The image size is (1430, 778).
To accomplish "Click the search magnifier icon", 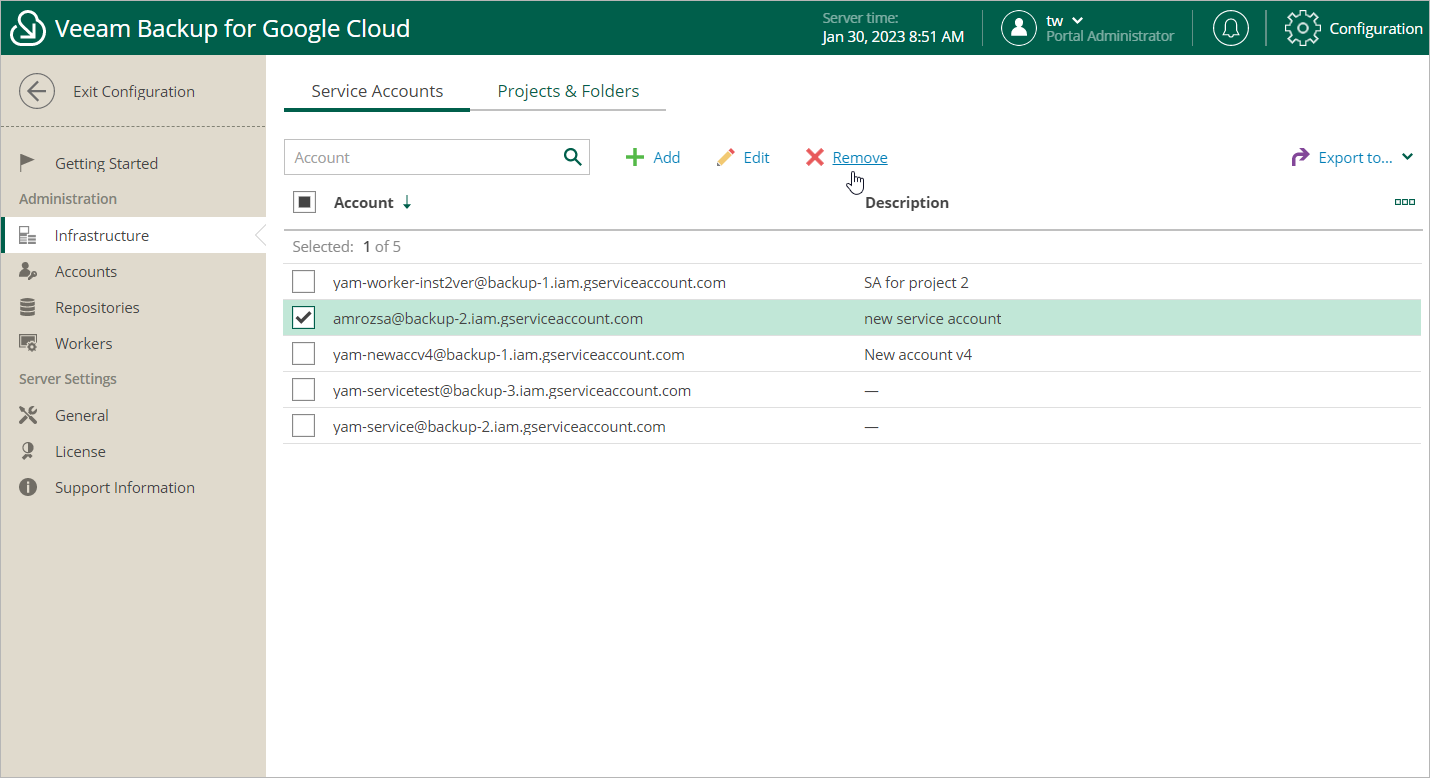I will (x=572, y=157).
